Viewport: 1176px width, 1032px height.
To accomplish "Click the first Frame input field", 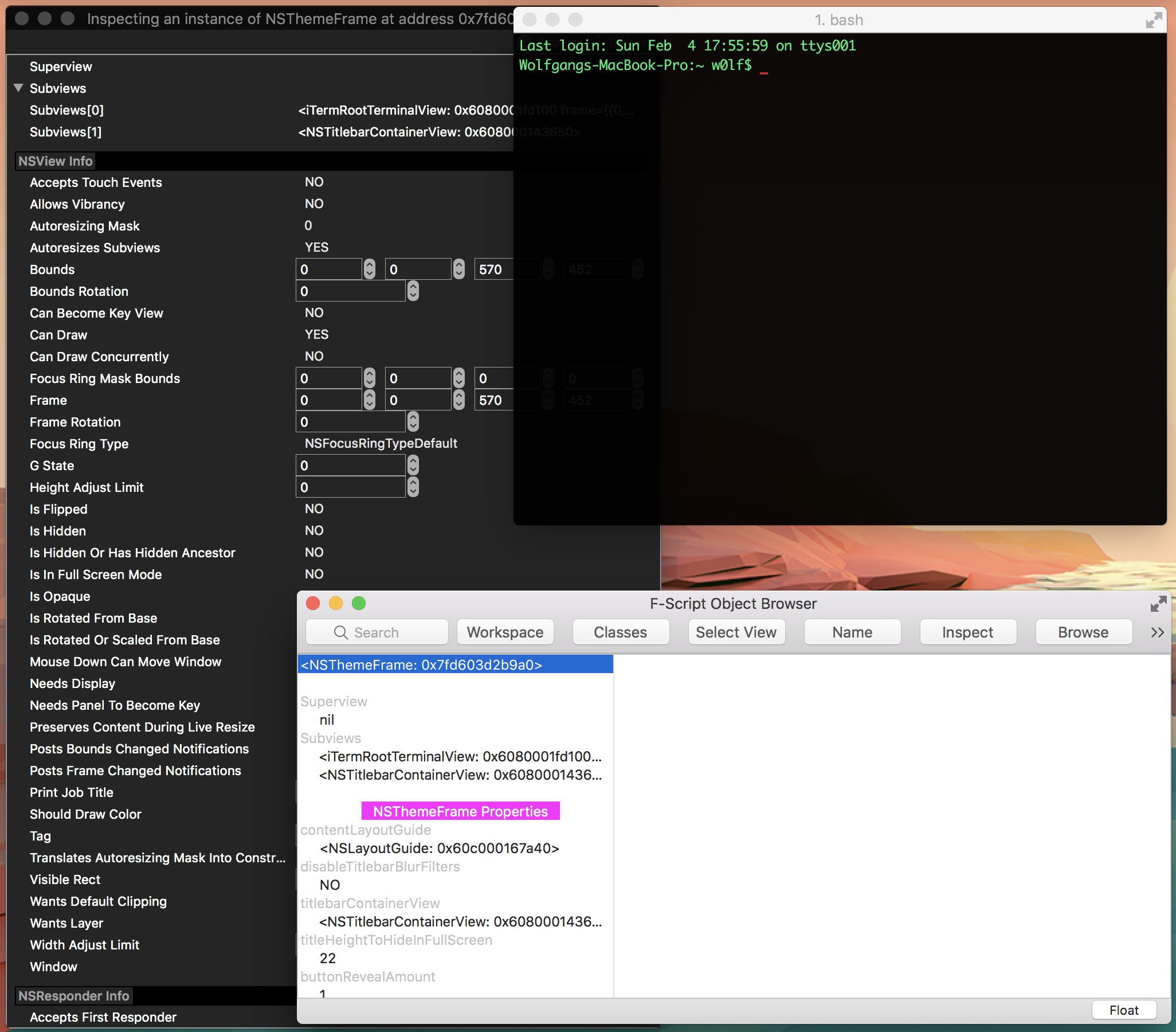I will click(x=328, y=400).
